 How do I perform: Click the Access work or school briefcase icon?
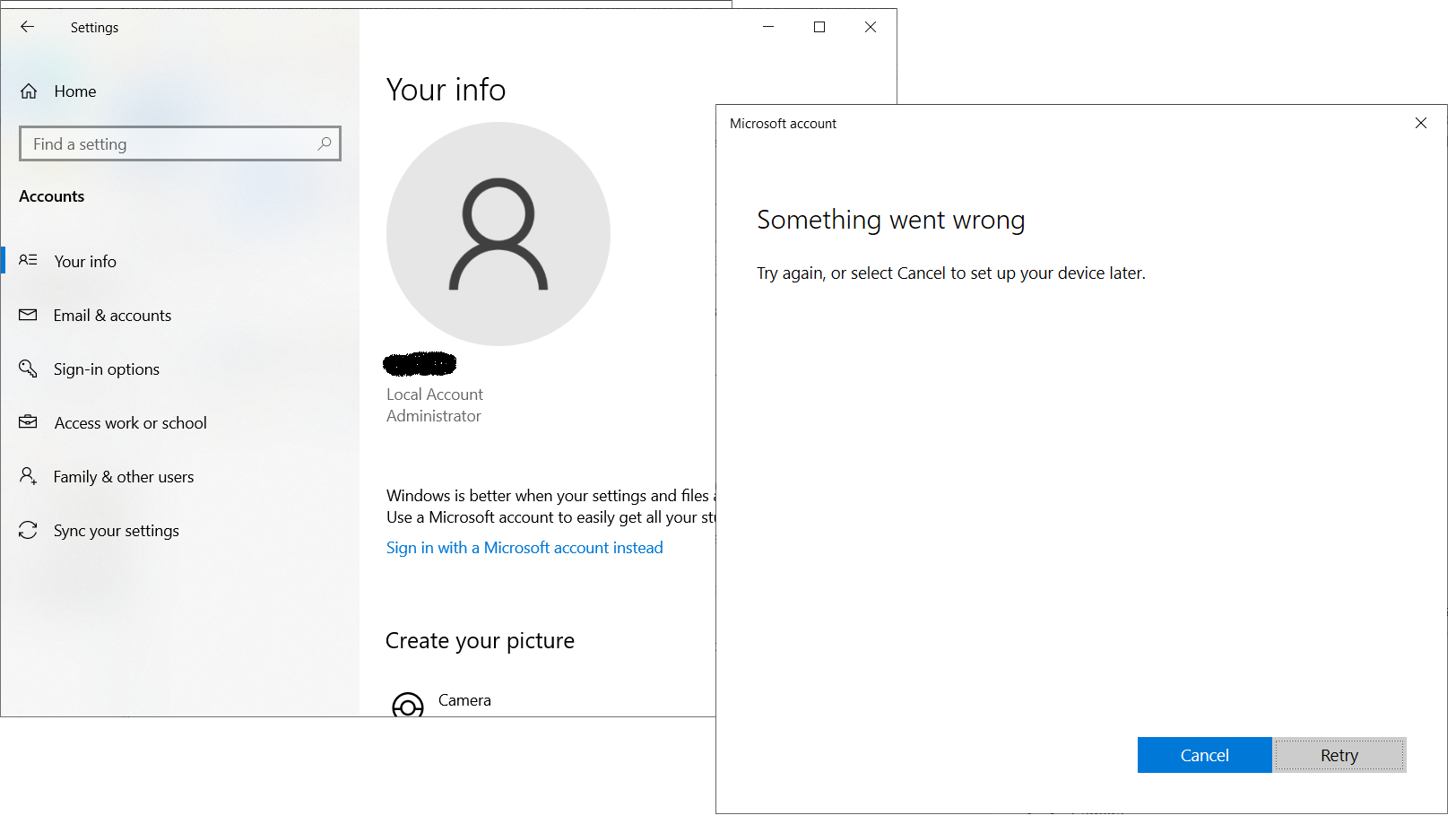click(28, 422)
